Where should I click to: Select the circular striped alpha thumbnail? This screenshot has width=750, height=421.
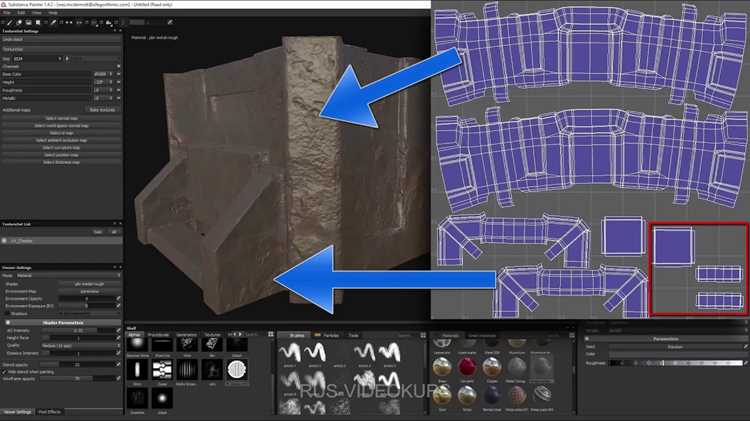pyautogui.click(x=237, y=370)
